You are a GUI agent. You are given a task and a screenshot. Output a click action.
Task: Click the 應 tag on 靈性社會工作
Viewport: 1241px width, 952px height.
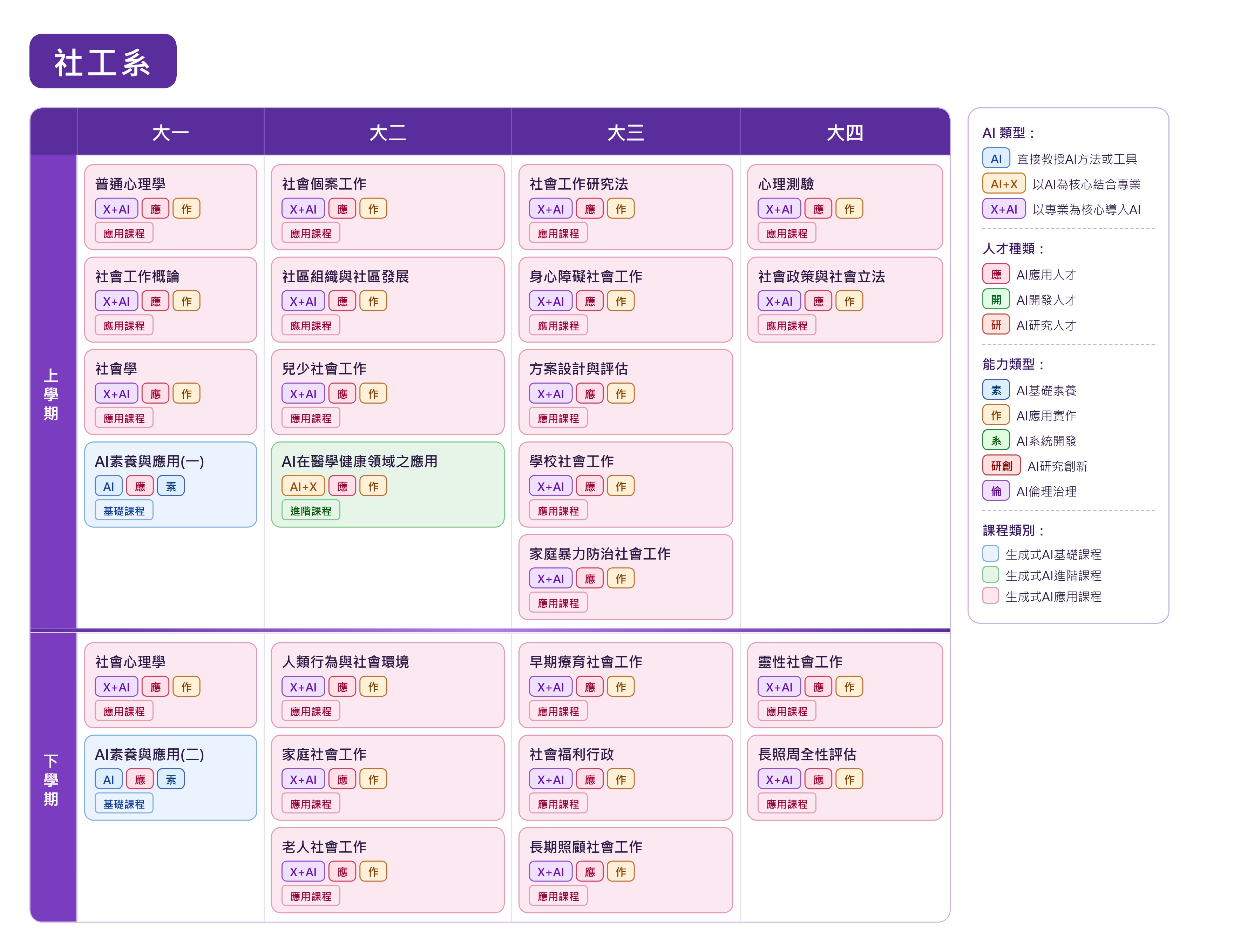point(818,686)
